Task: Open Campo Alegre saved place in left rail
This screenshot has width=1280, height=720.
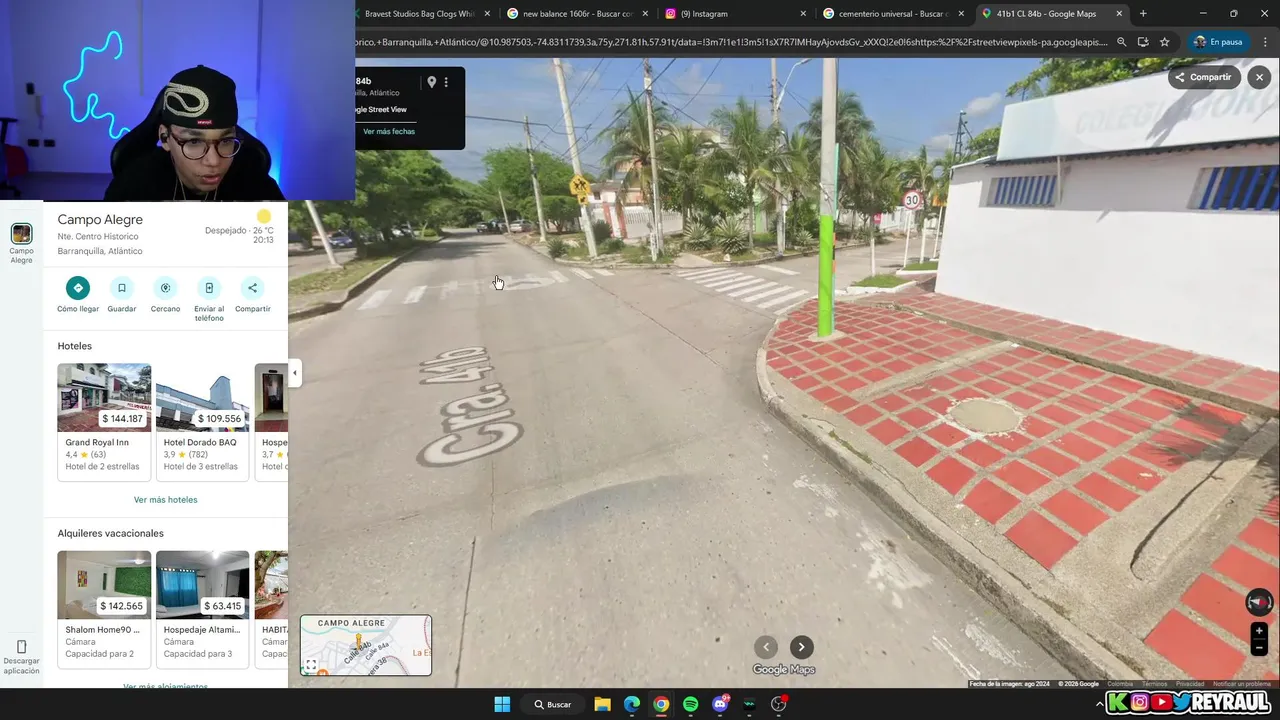Action: tap(21, 242)
